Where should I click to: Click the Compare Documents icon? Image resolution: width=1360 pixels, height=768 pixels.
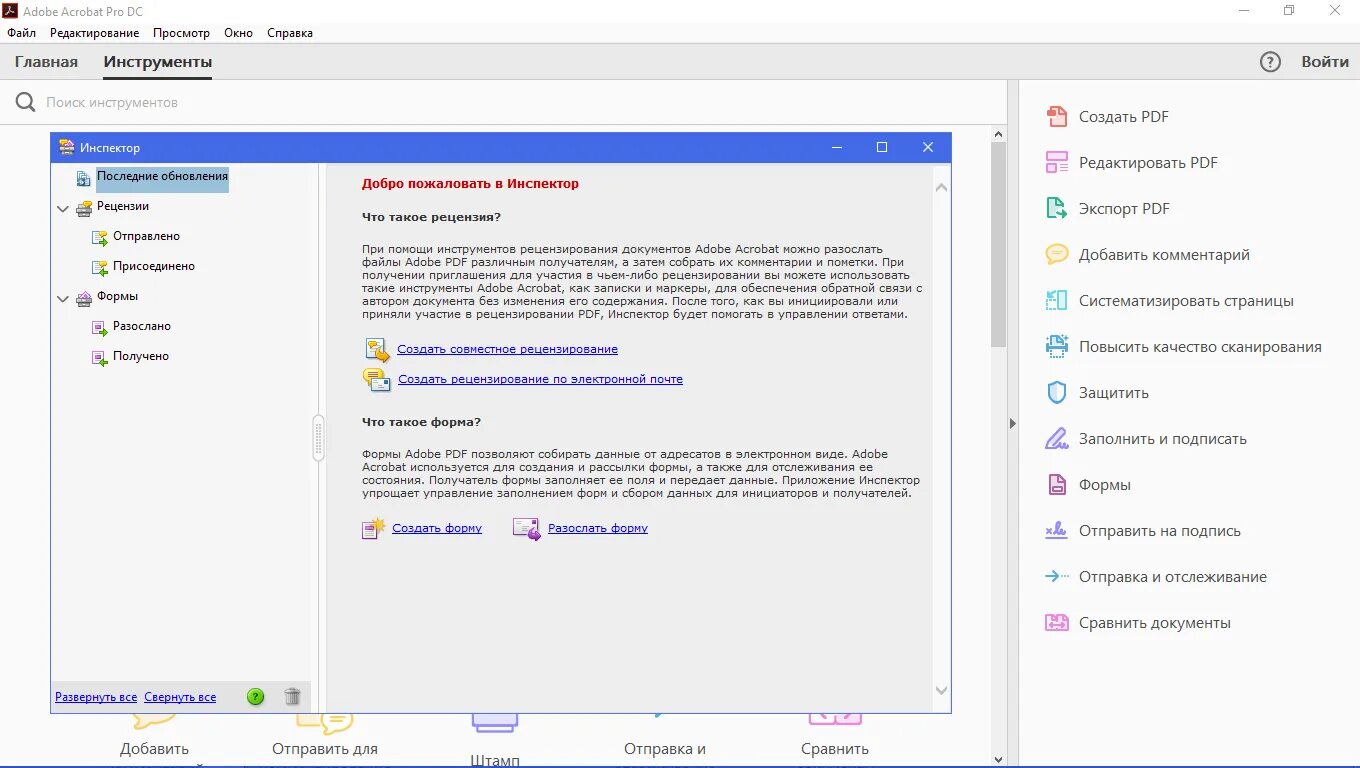1056,623
